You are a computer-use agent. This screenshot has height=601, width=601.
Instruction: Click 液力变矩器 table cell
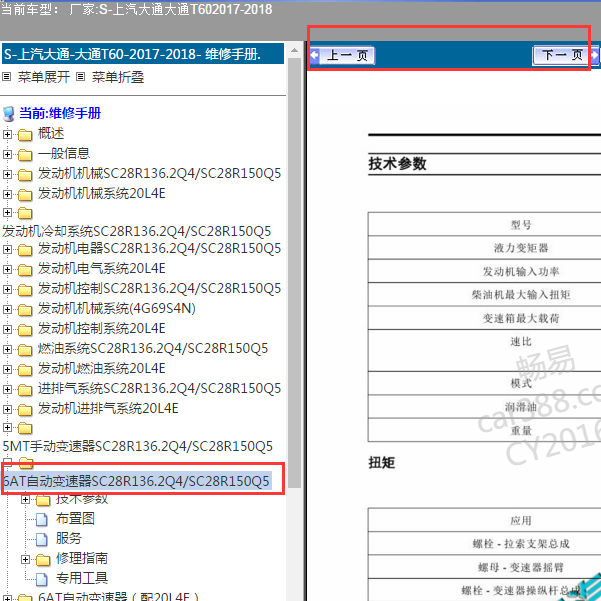[521, 248]
